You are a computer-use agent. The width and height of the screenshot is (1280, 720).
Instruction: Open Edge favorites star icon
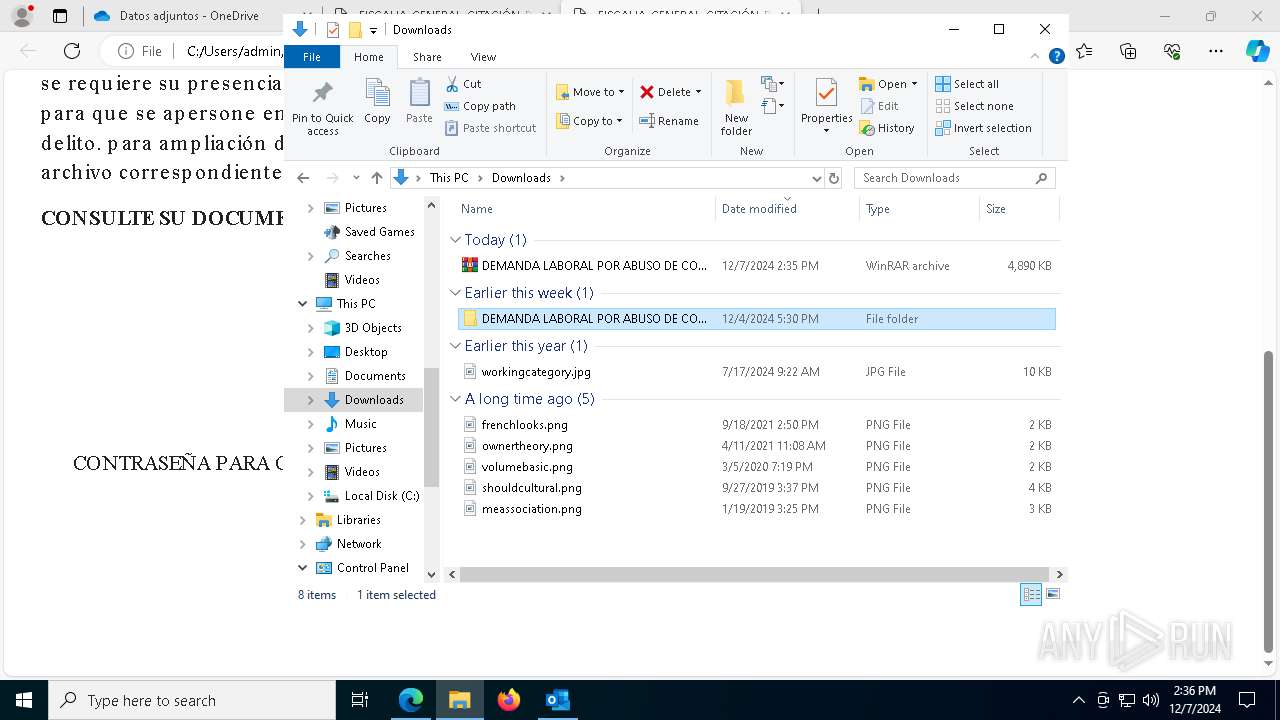[x=1085, y=51]
